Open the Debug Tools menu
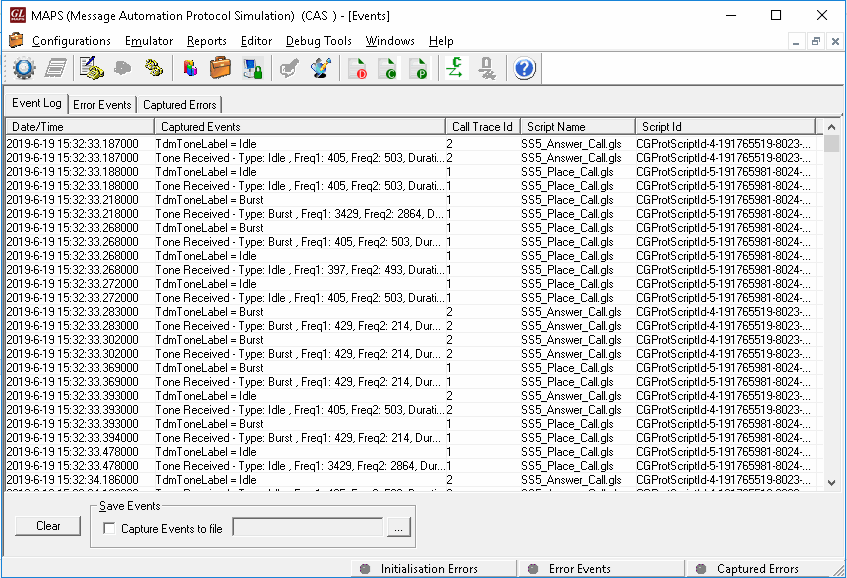The height and width of the screenshot is (578, 847). pos(318,41)
